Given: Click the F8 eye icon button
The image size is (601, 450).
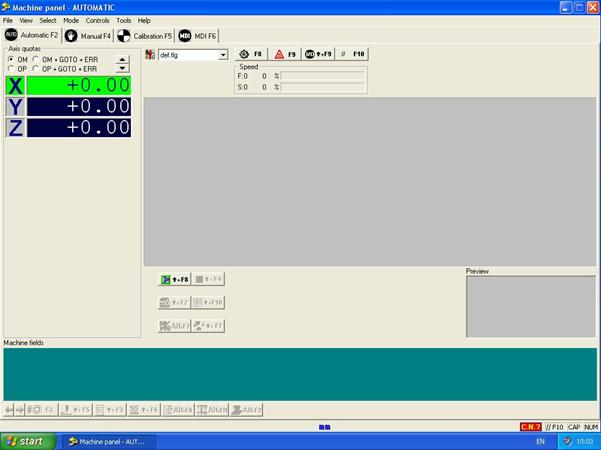Looking at the screenshot, I should (251, 54).
